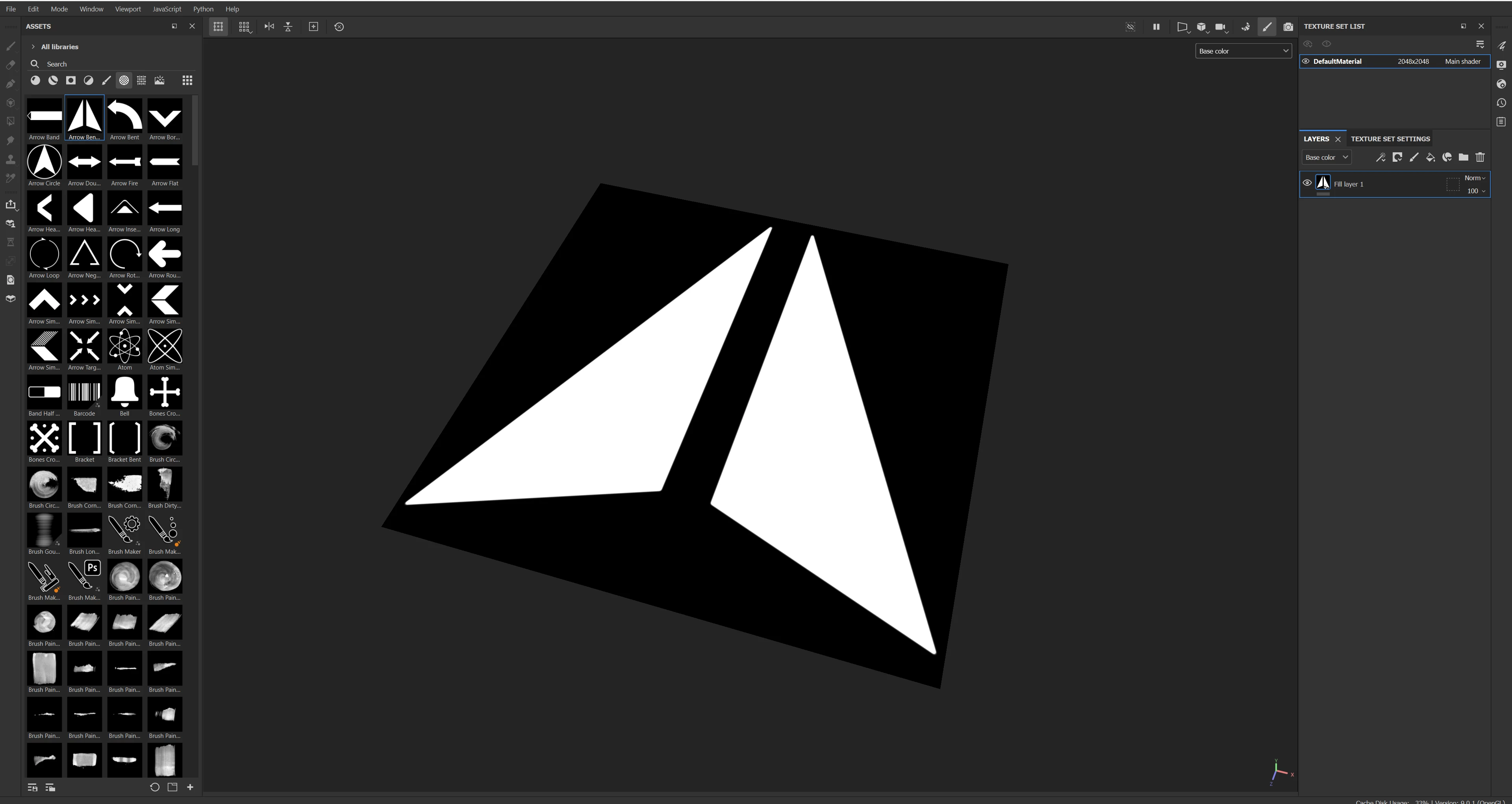Click the Add fill layer bucket icon
Image resolution: width=1512 pixels, height=804 pixels.
[x=1430, y=157]
